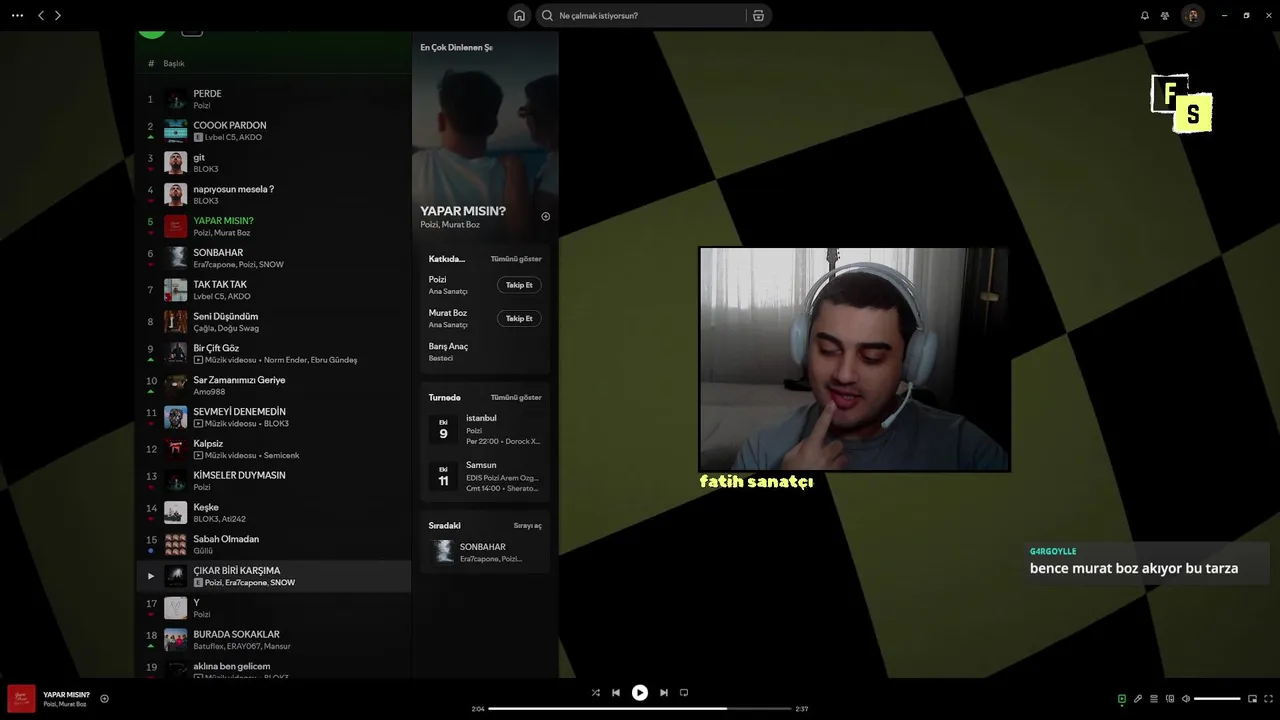This screenshot has height=720, width=1280.
Task: Open the Samsun concert on Eki 11
Action: coord(485,476)
